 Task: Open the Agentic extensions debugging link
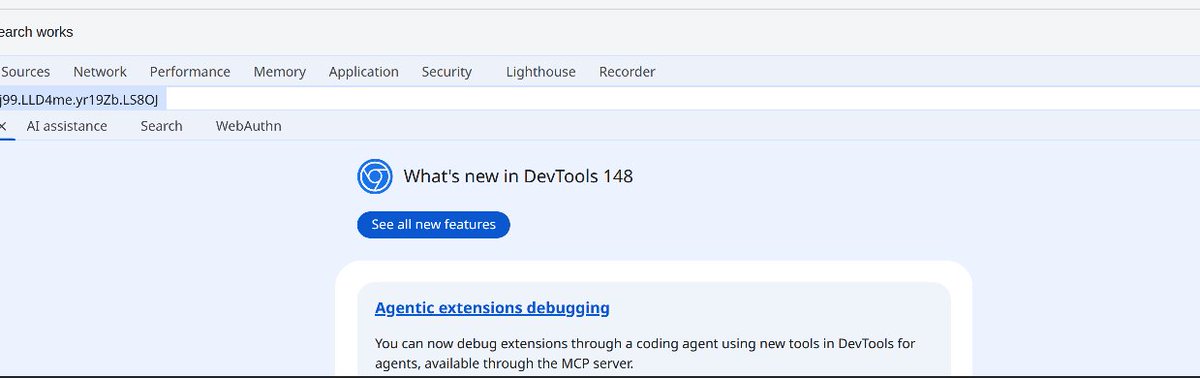click(x=492, y=308)
